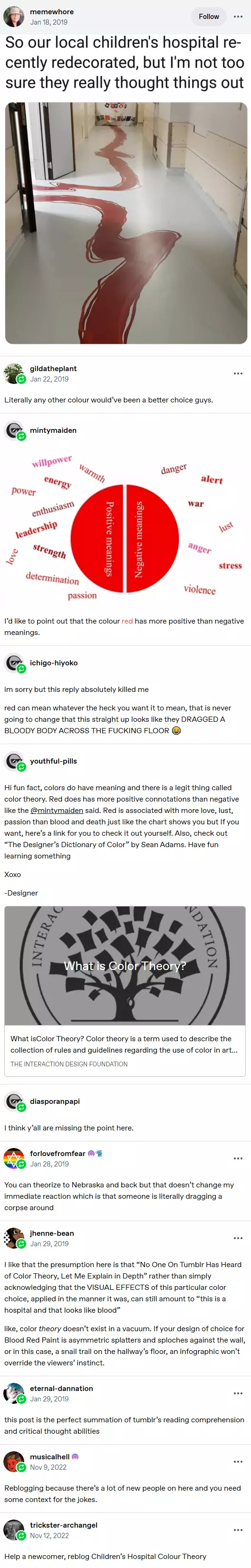Open memewhore's avatar at top
This screenshot has width=251, height=1568.
(14, 17)
